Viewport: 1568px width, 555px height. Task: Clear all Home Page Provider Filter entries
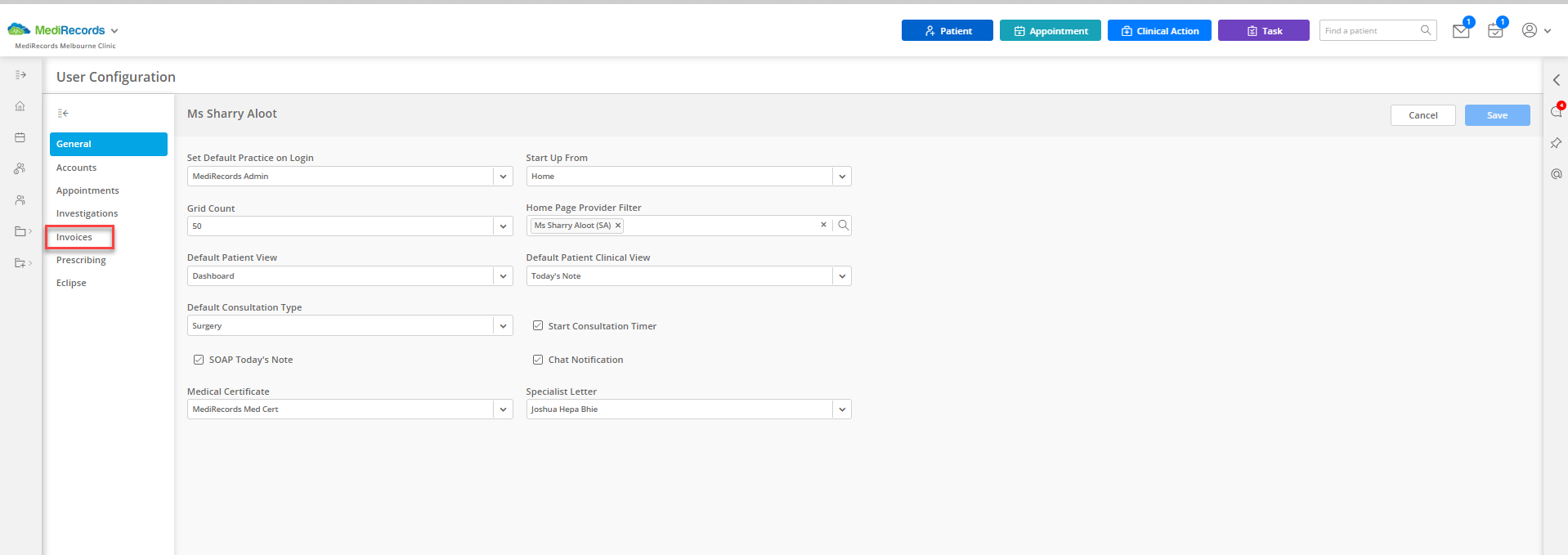coord(823,225)
